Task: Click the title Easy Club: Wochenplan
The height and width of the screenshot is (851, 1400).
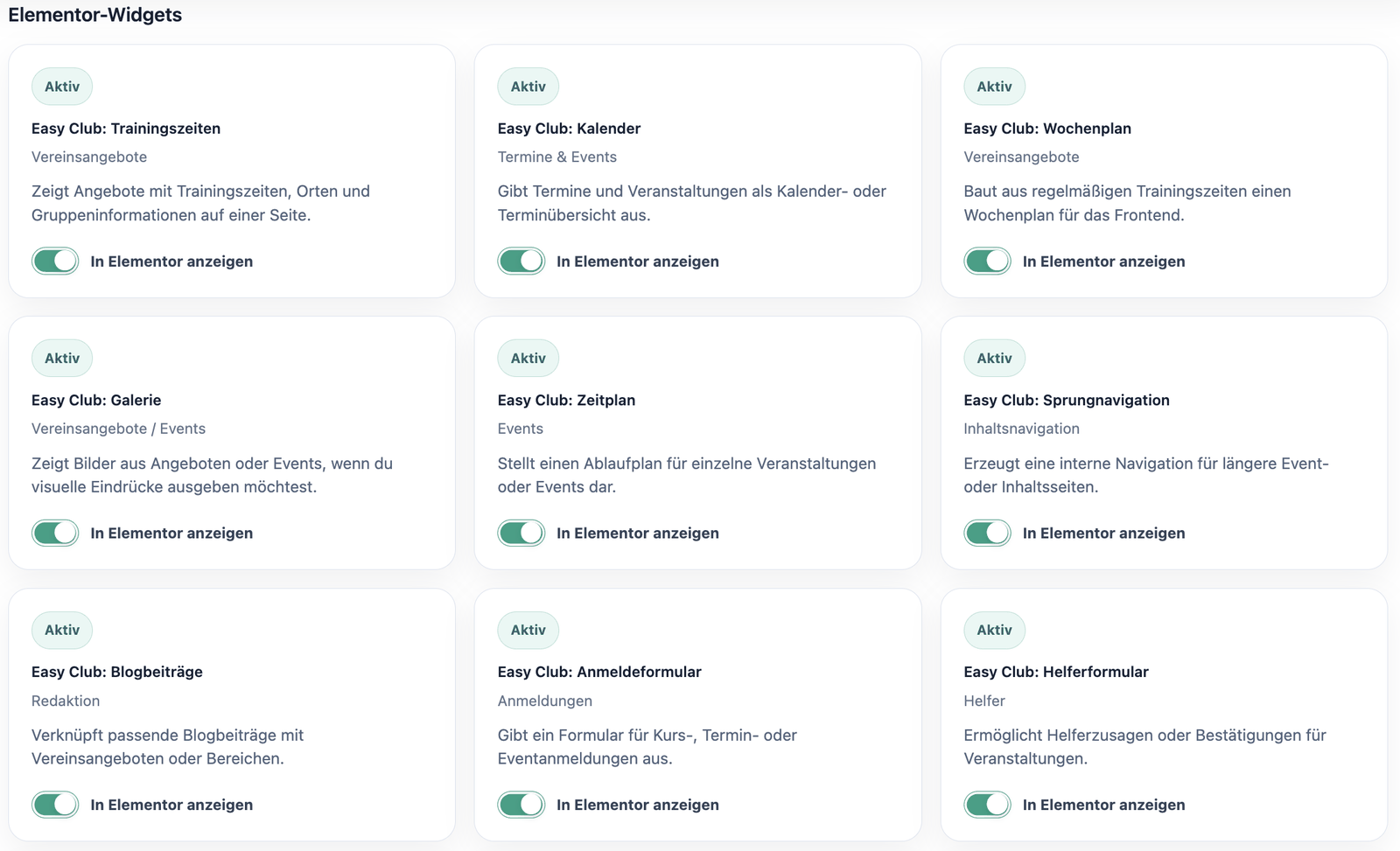Action: [x=1047, y=129]
